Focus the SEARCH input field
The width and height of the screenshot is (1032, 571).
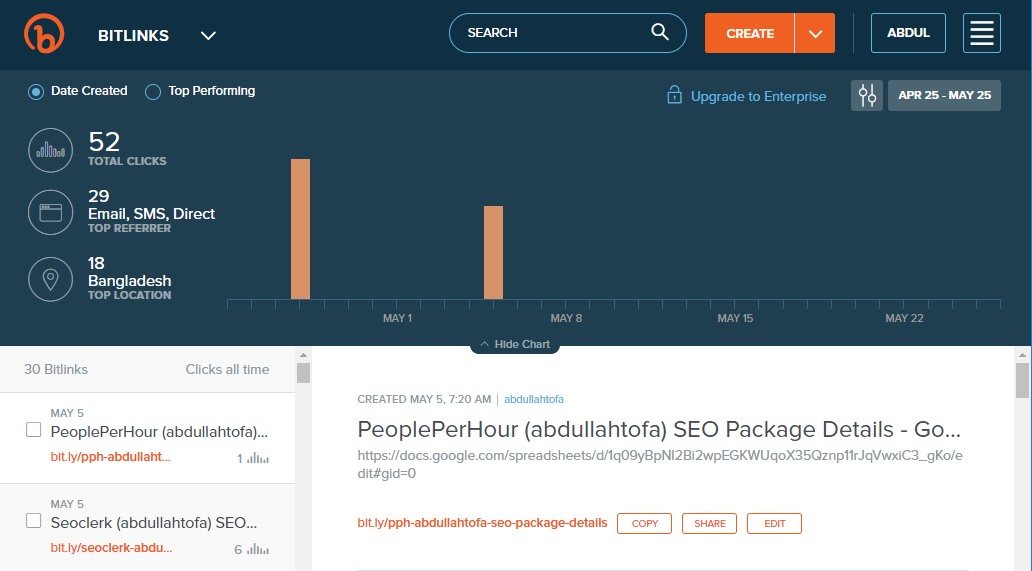[567, 33]
